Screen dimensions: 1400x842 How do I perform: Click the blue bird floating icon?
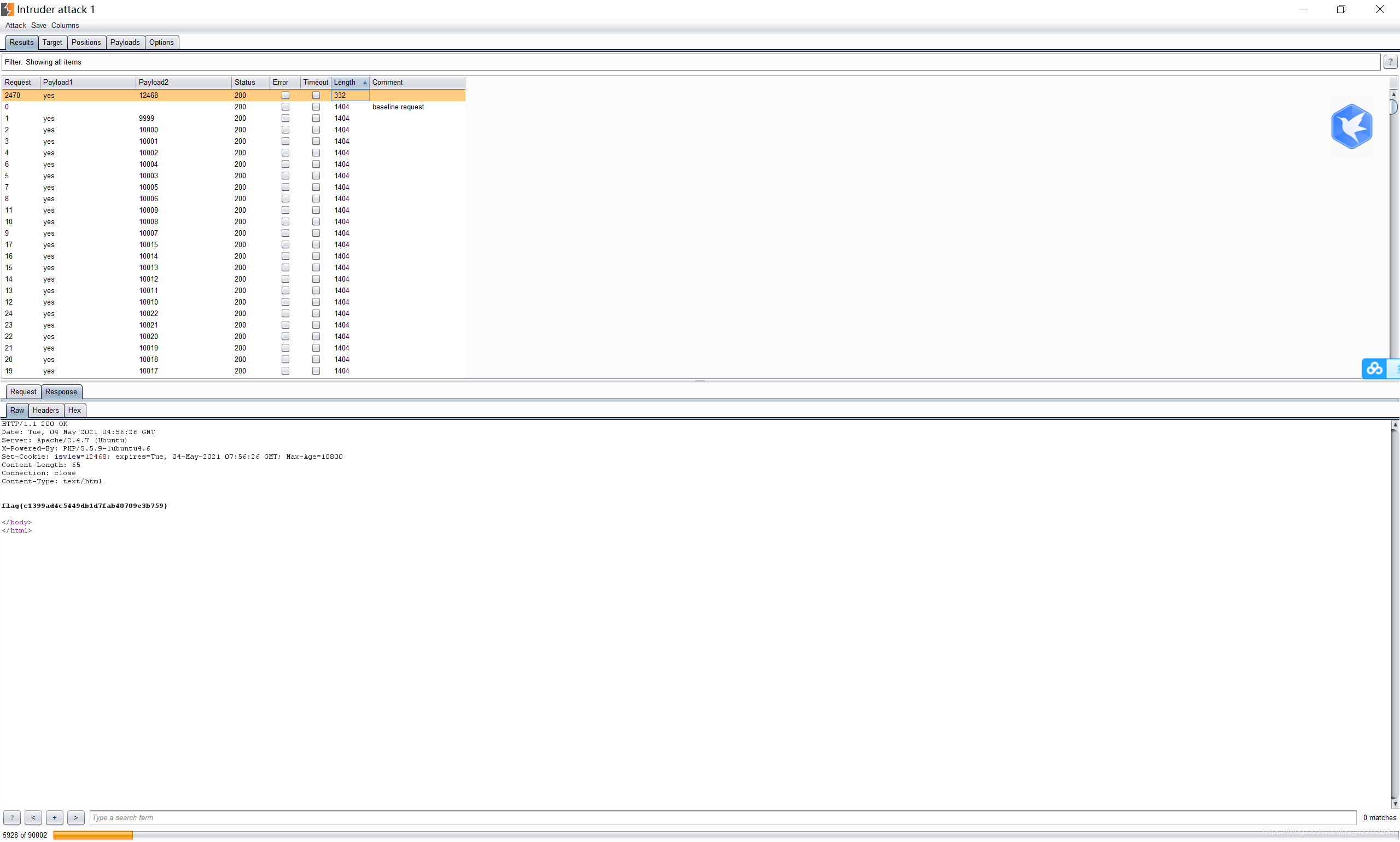click(x=1352, y=126)
